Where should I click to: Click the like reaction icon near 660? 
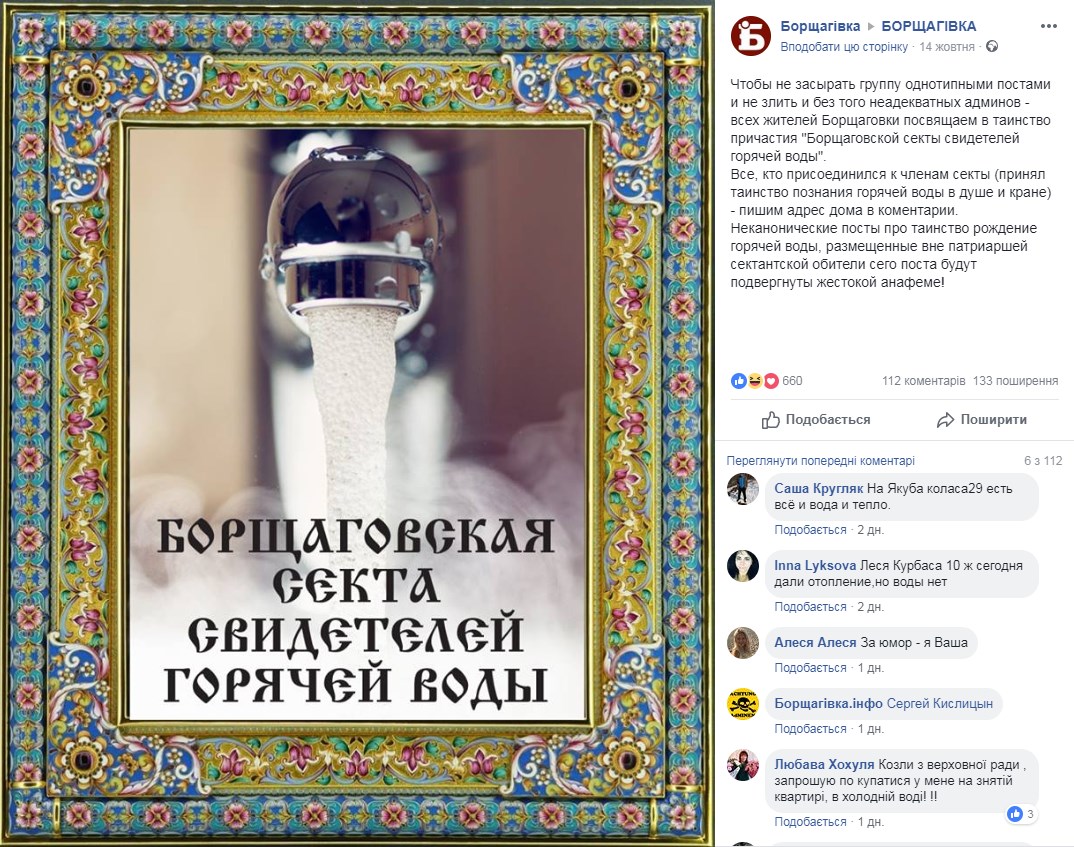[738, 381]
